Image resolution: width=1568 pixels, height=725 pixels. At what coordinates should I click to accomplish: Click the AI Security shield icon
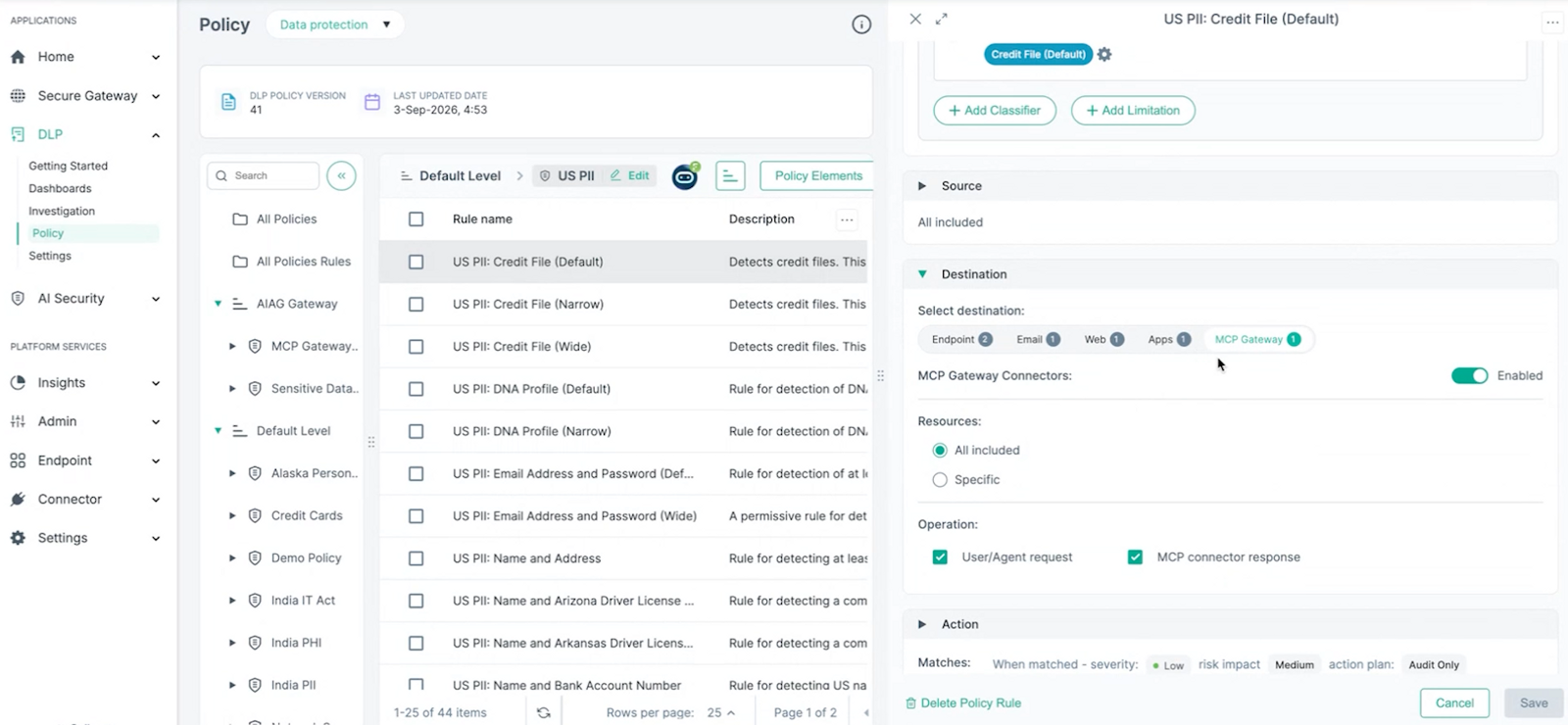(18, 299)
